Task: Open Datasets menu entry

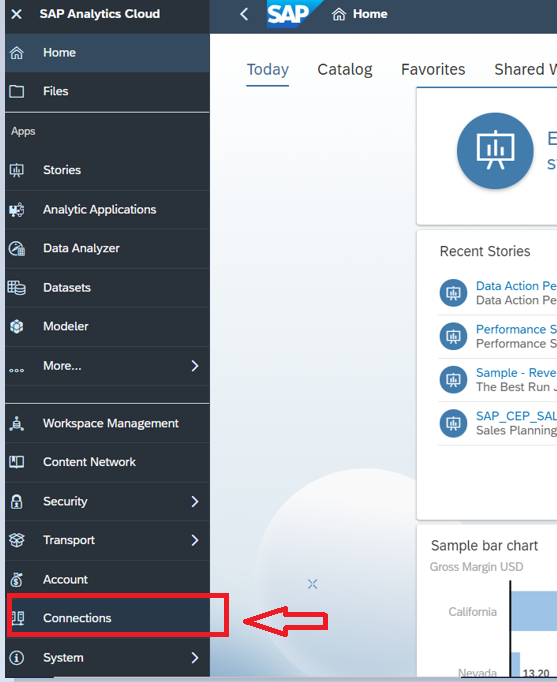Action: point(107,288)
